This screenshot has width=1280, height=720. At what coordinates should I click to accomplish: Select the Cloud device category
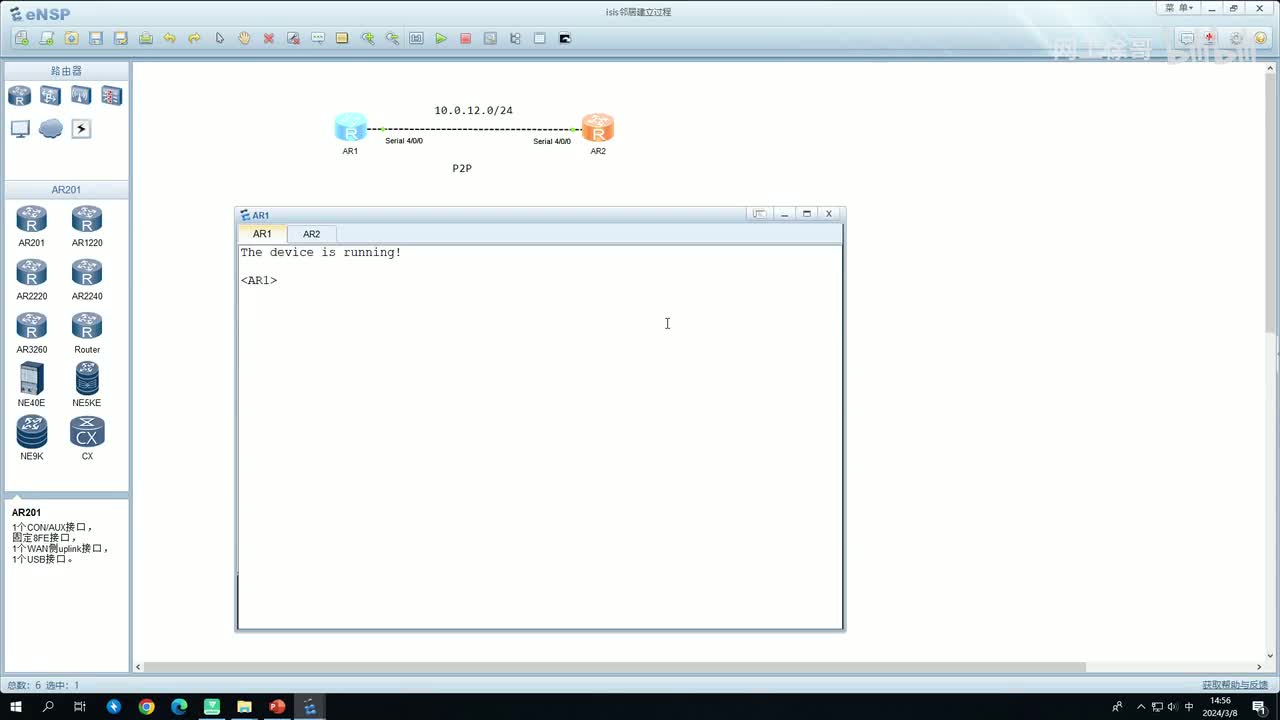51,129
